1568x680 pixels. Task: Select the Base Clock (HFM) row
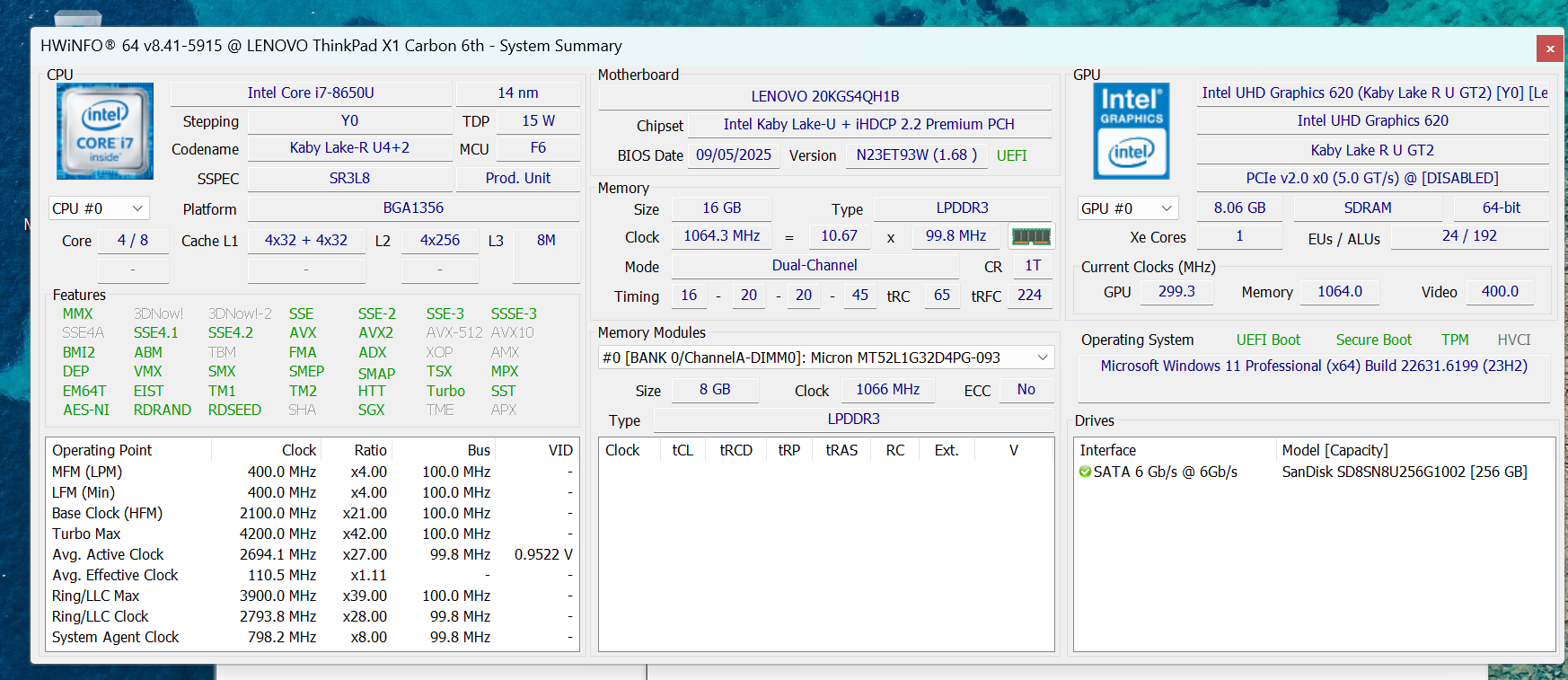click(x=313, y=513)
